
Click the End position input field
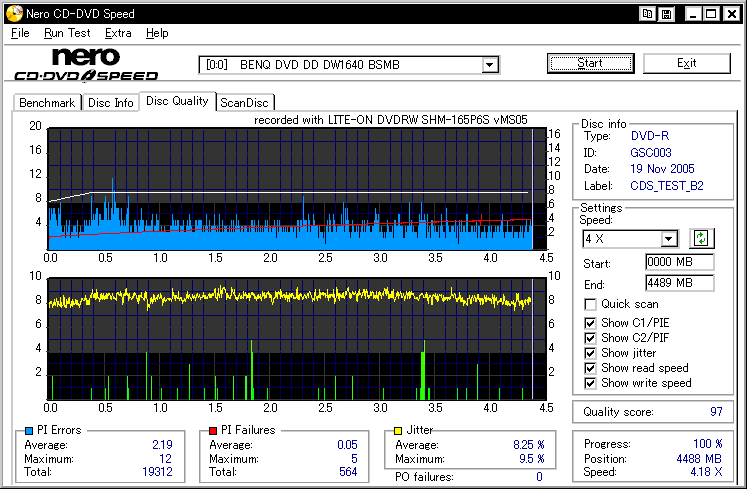[x=679, y=283]
